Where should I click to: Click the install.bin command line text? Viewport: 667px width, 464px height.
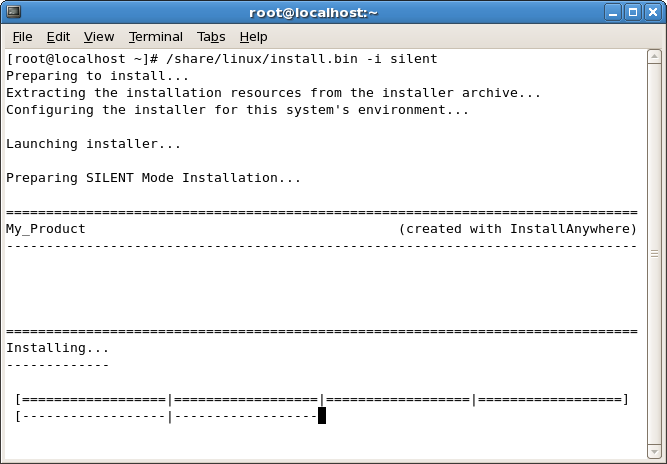coord(222,59)
